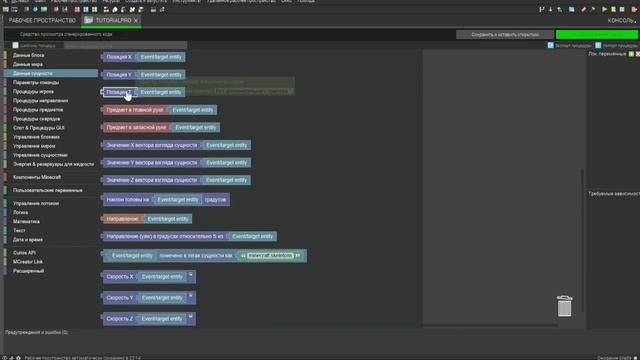This screenshot has height=360, width=640.
Task: Click the blue grid toolbar icon
Action: pos(86,9)
